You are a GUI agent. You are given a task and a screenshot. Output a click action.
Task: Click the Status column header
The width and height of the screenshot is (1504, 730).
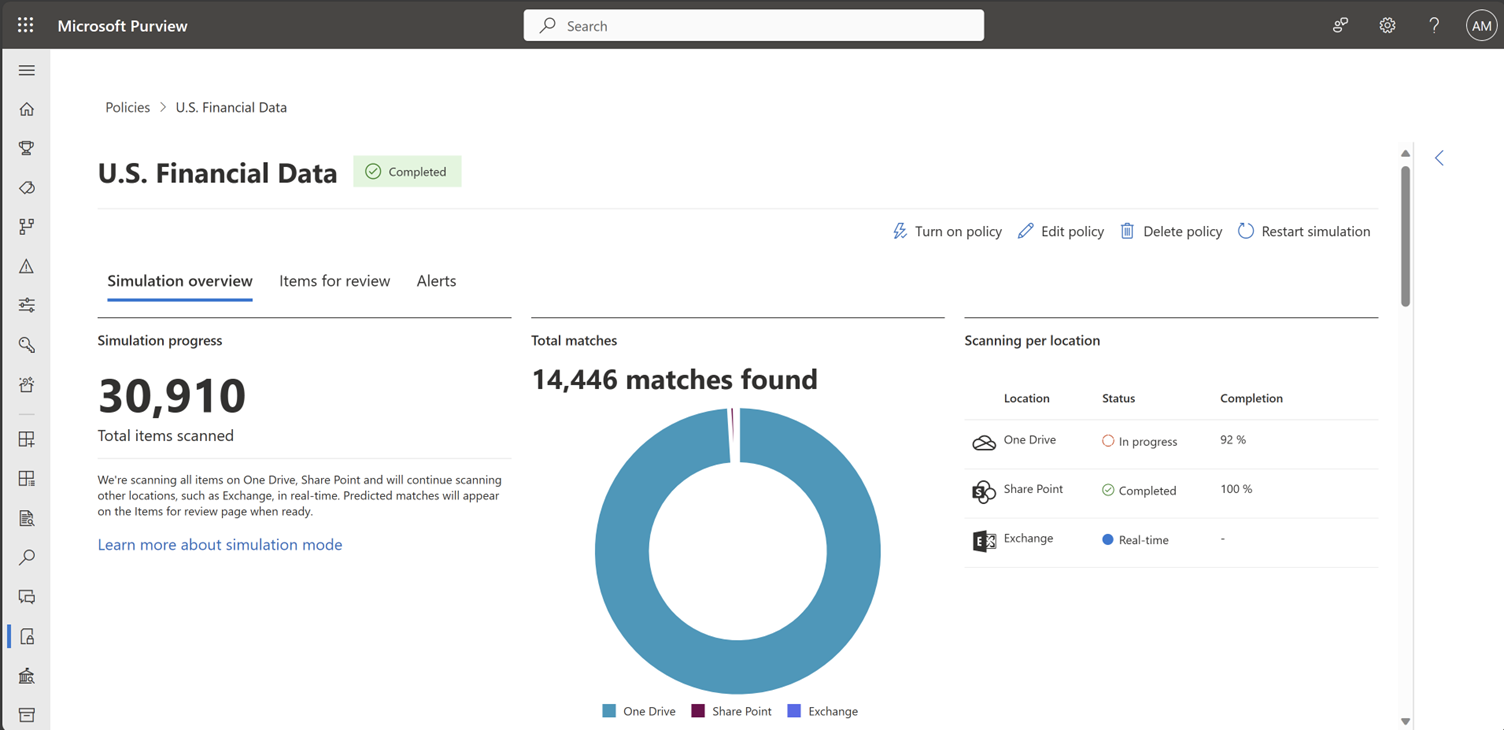1118,398
